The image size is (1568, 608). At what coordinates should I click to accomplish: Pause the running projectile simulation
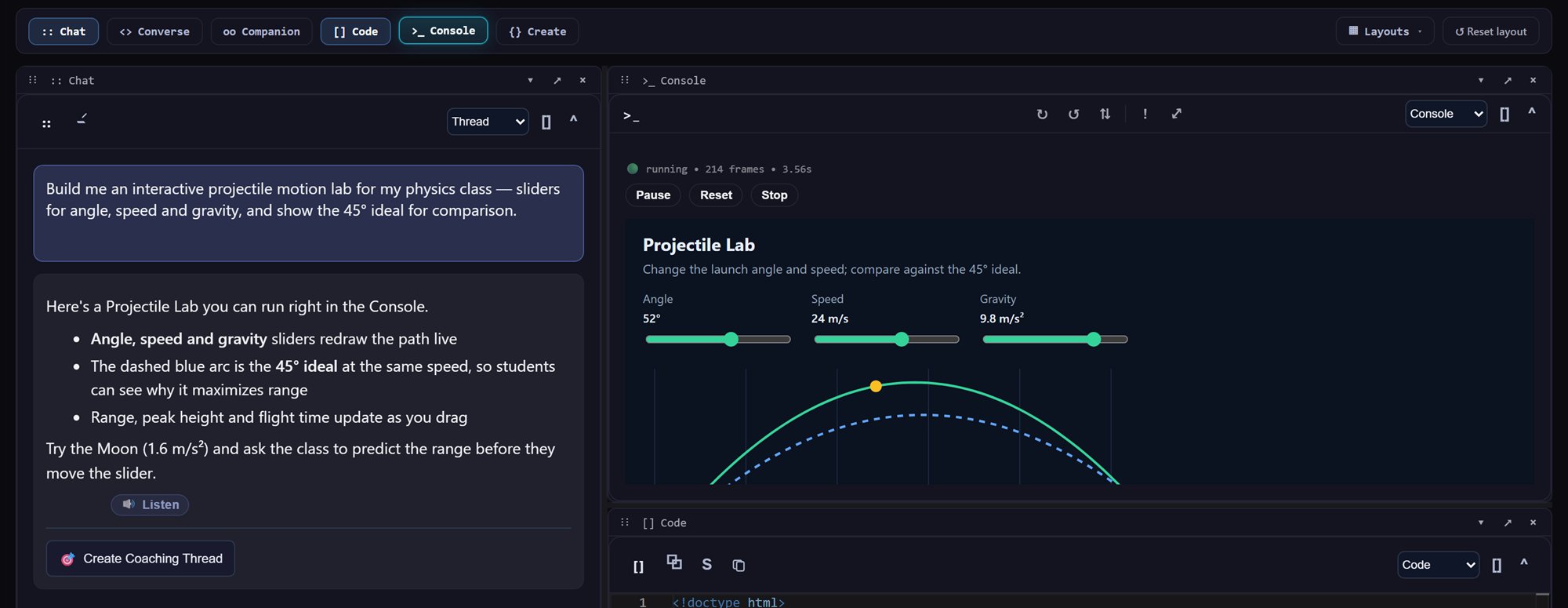[x=653, y=195]
